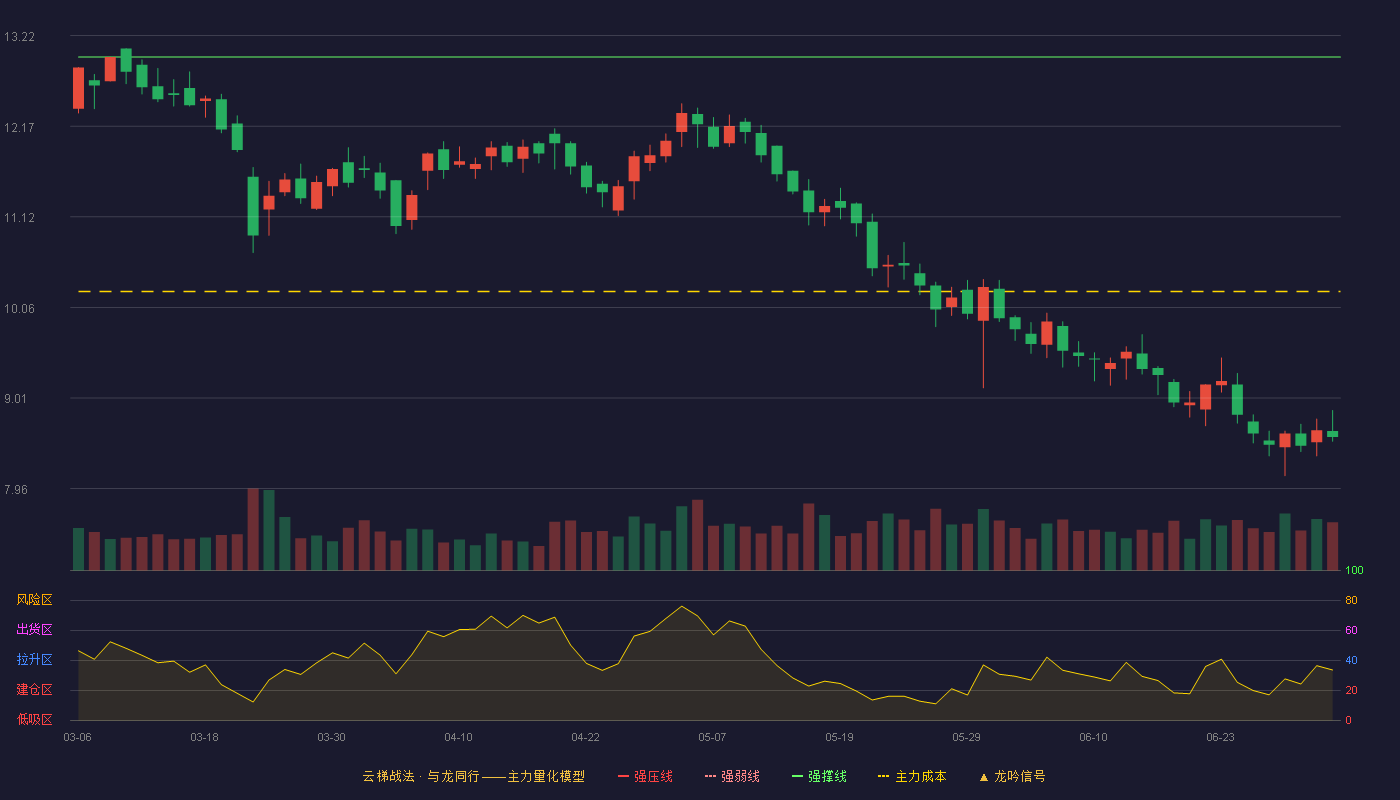Toggle the 强压线 legend series

[x=645, y=776]
